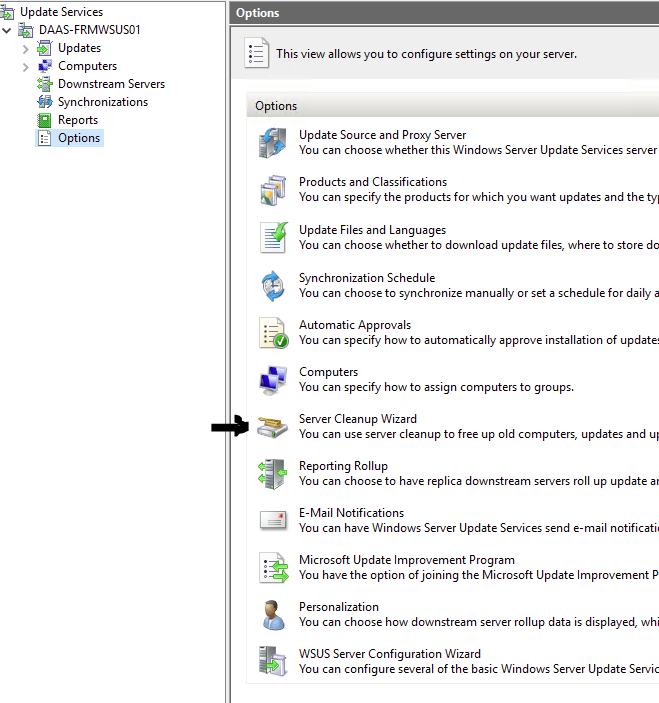Screen dimensions: 659x703
Task: Click Microsoft Update Improvement Program icon
Action: (x=273, y=568)
